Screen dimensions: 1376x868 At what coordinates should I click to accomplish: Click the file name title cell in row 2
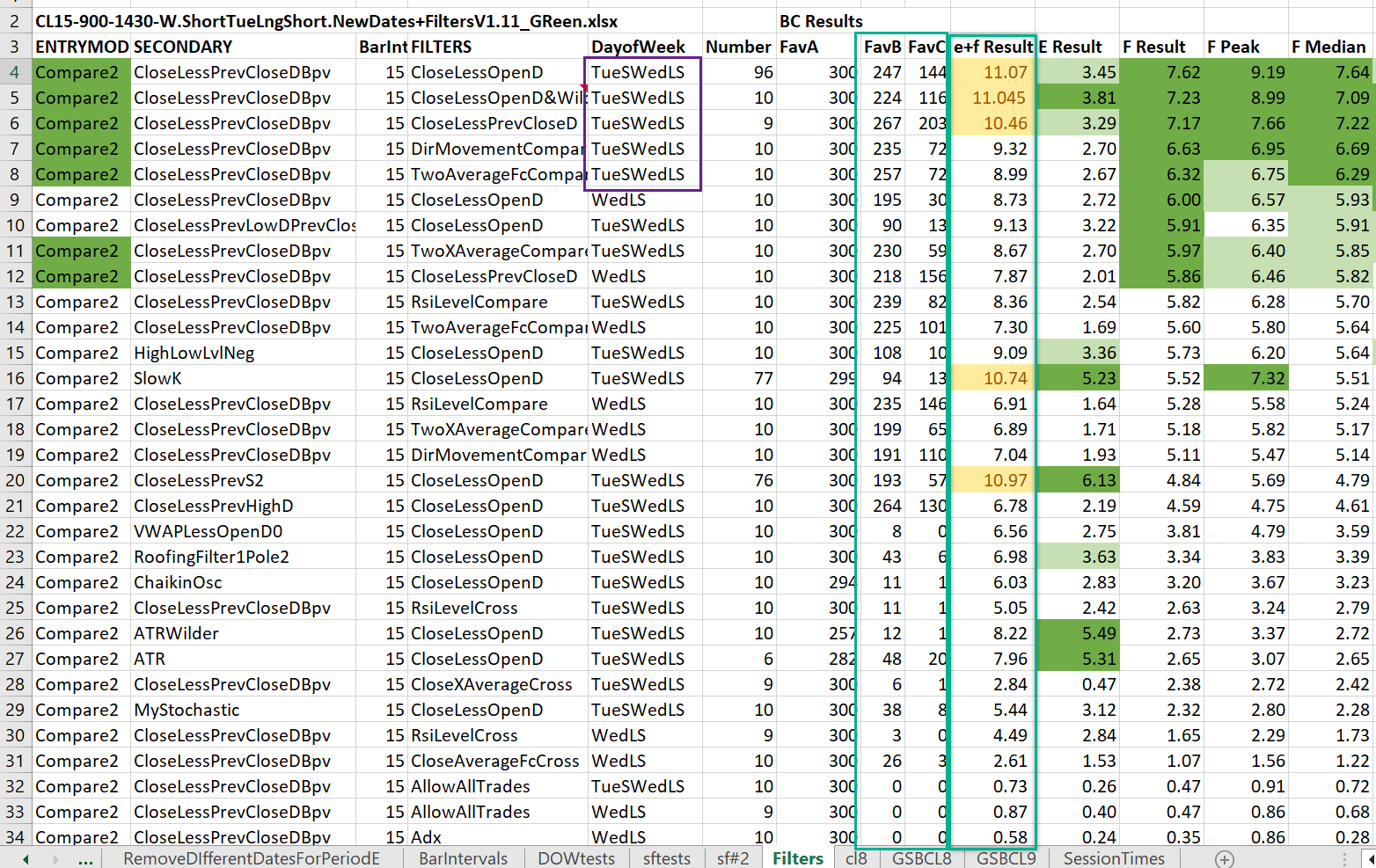pyautogui.click(x=326, y=21)
